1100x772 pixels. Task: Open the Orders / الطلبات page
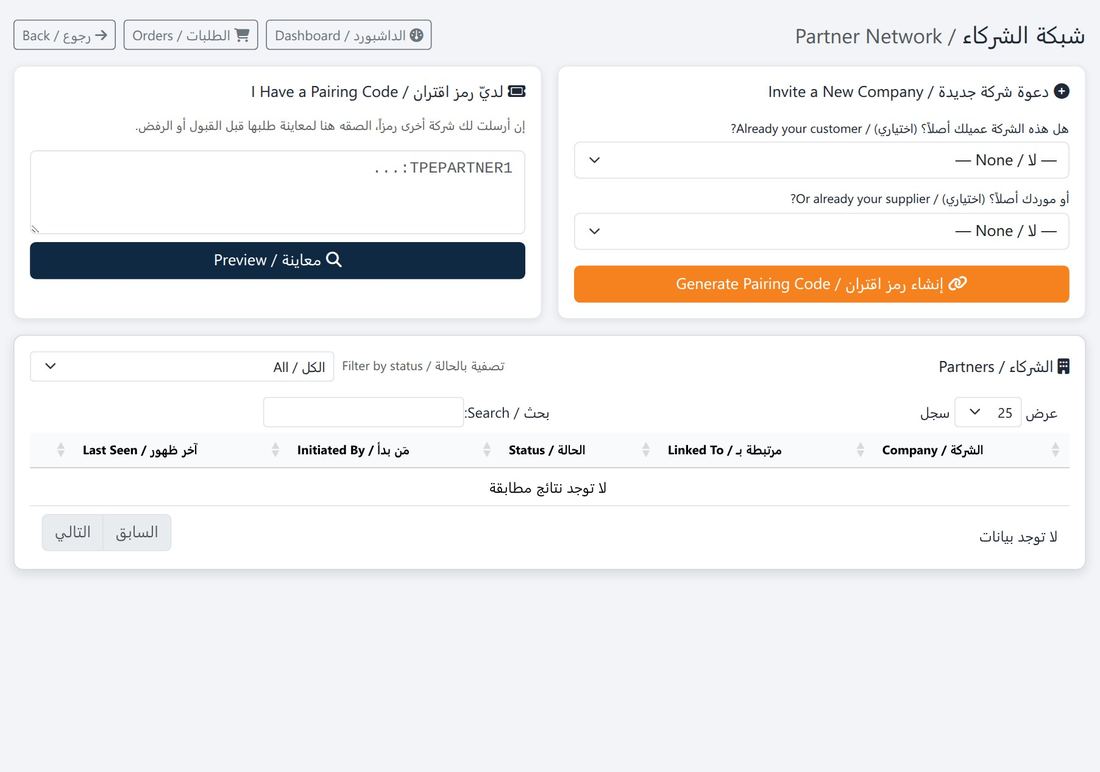(191, 35)
